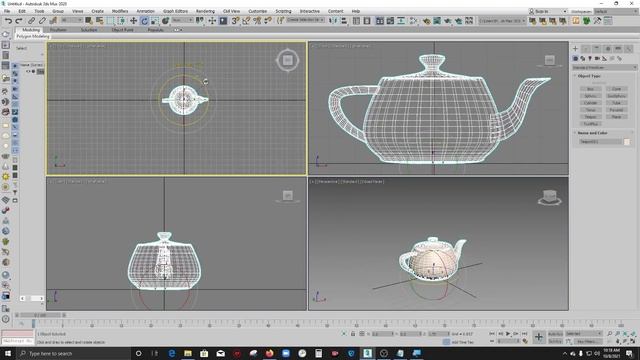Switch to Modify command panel tab
Image resolution: width=640 pixels, height=360 pixels.
coord(586,49)
